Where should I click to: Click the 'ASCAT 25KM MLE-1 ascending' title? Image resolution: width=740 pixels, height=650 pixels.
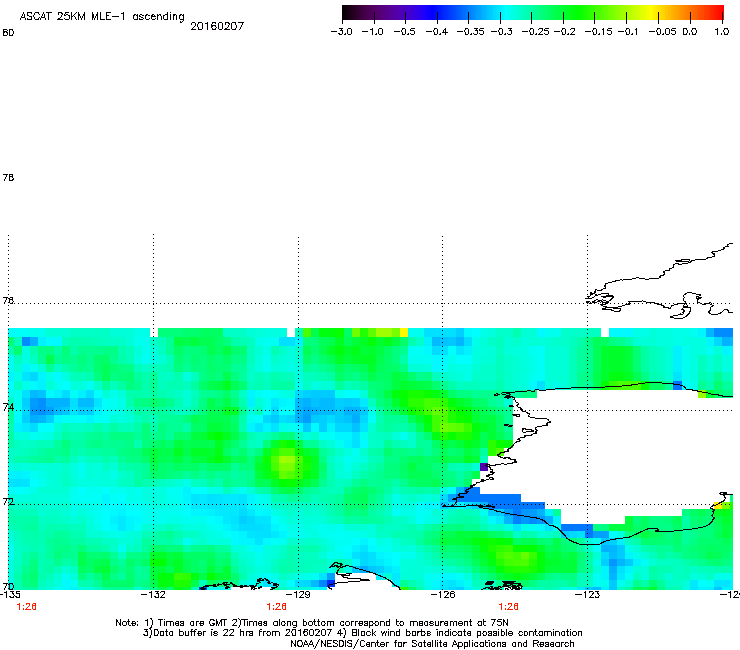pyautogui.click(x=102, y=17)
